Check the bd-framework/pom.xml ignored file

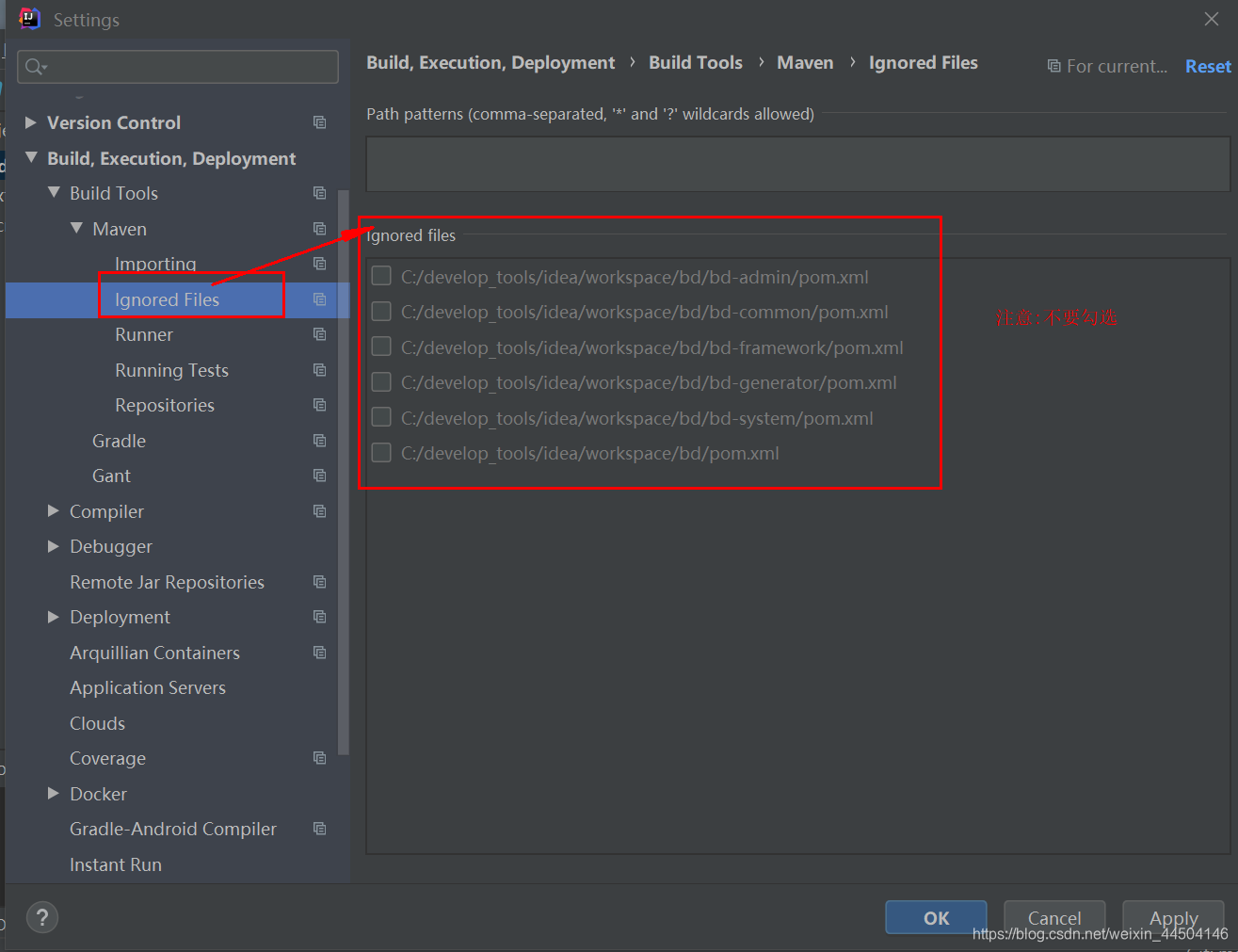point(381,347)
